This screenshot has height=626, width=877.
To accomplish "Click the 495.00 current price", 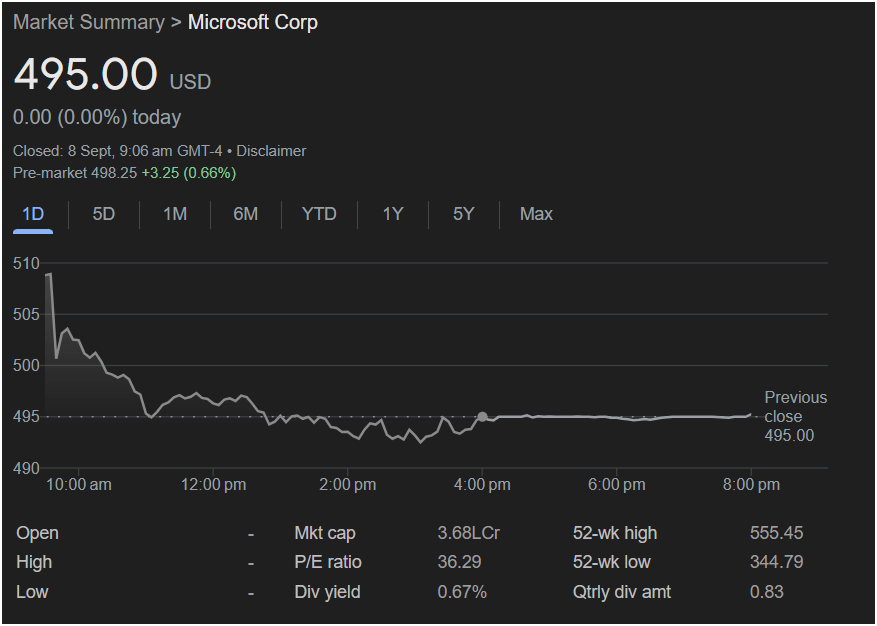I will pos(86,74).
